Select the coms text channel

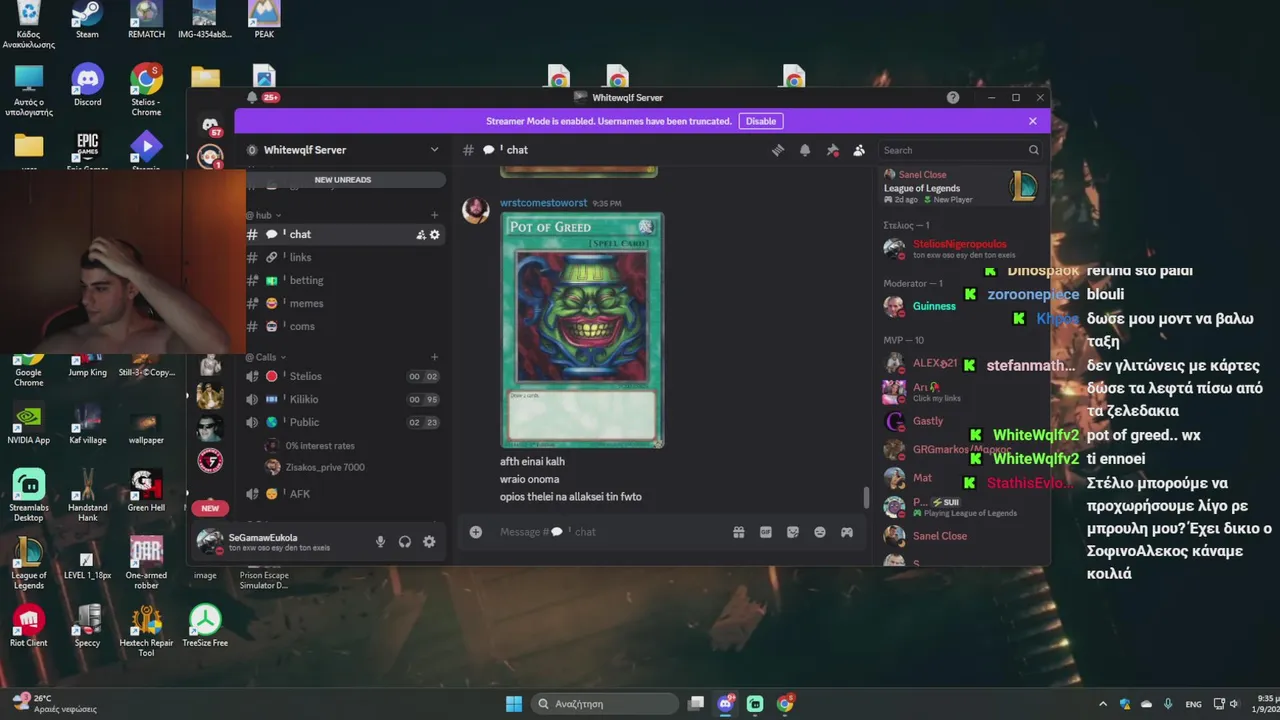pos(344,326)
